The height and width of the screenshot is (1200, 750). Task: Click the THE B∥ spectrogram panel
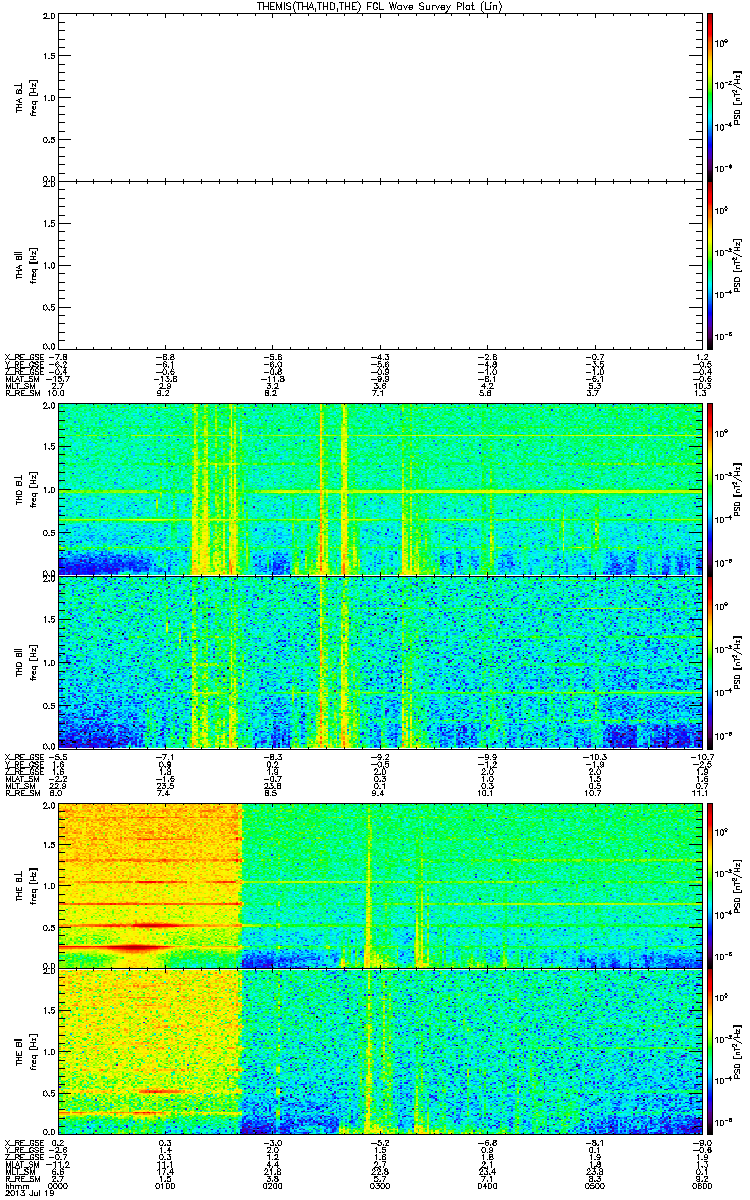[x=379, y=1053]
